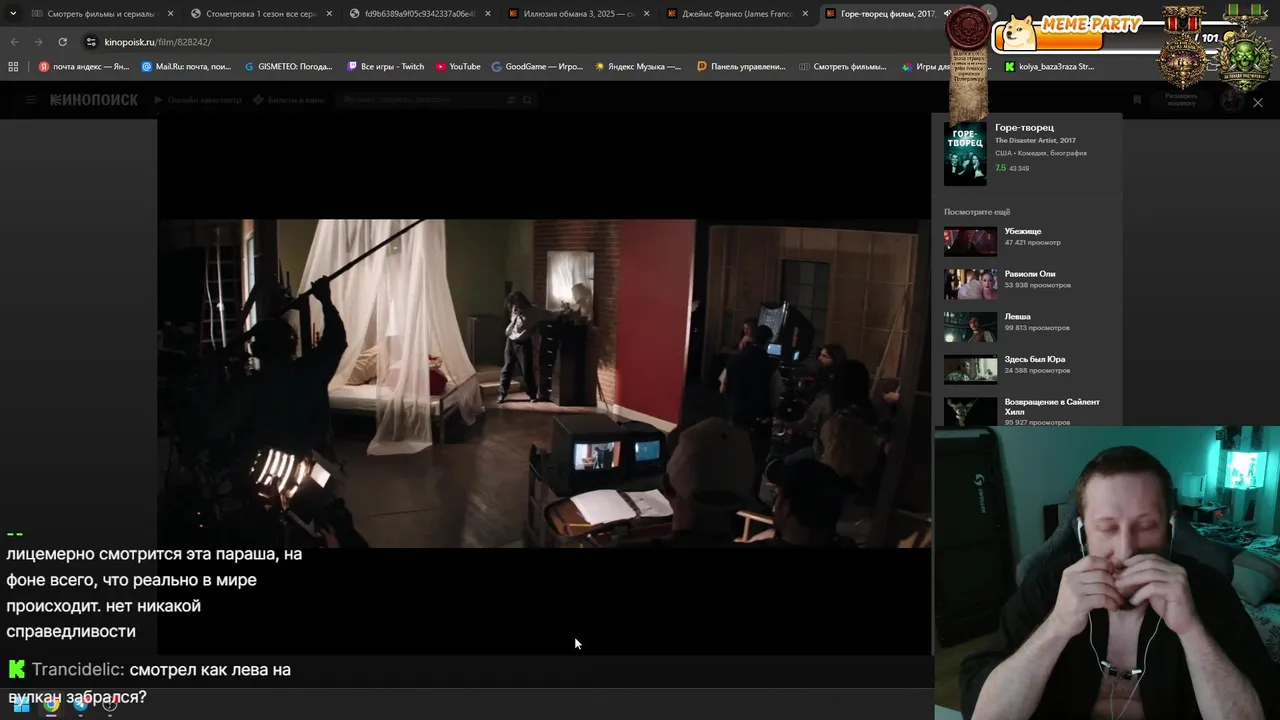Open the Игры для bookmark

point(926,67)
